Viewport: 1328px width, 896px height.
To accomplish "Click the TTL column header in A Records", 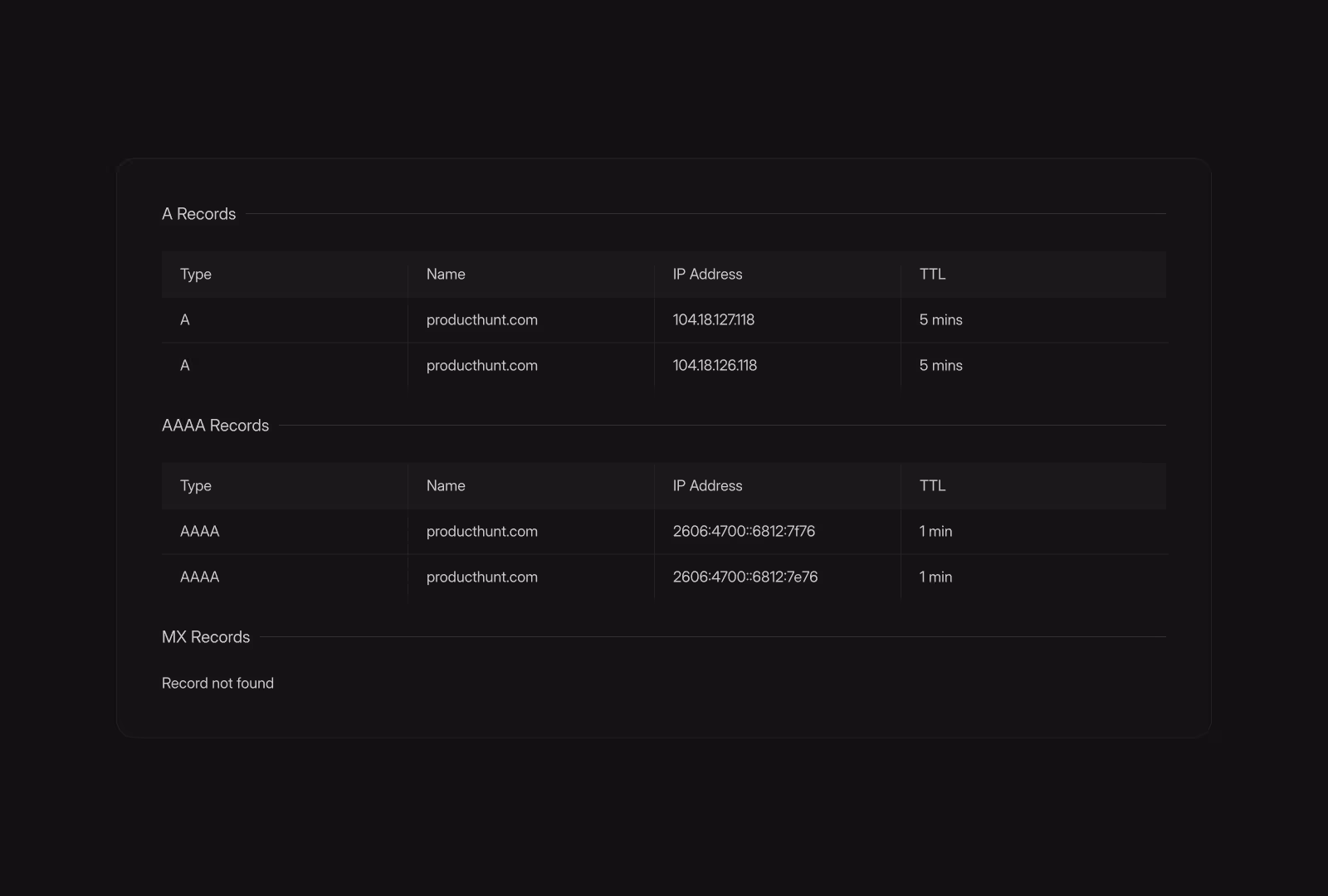I will pyautogui.click(x=931, y=274).
